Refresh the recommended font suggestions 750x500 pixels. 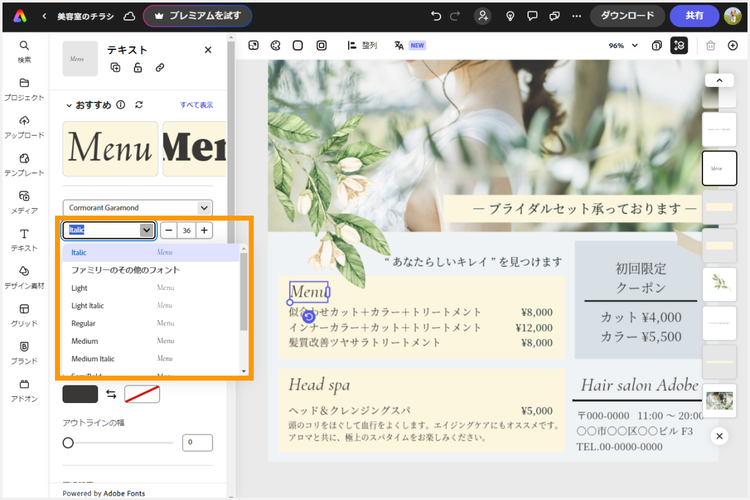pos(139,105)
